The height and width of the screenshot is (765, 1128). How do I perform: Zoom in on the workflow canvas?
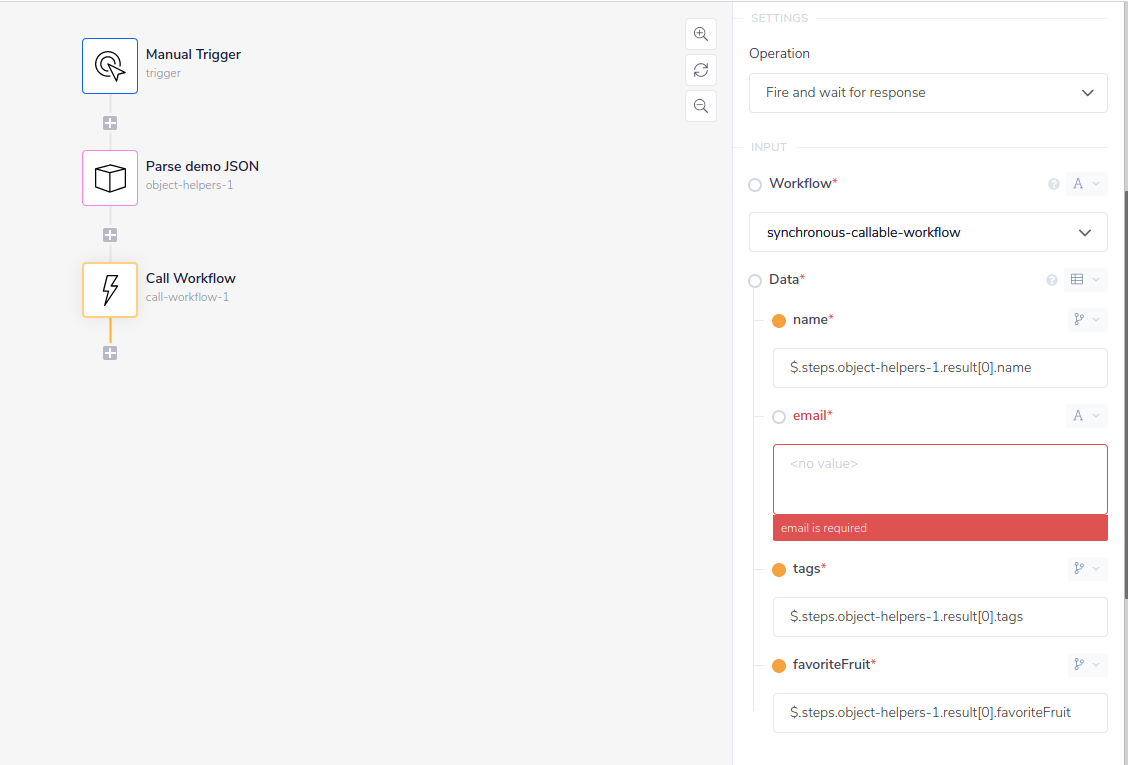pos(700,33)
